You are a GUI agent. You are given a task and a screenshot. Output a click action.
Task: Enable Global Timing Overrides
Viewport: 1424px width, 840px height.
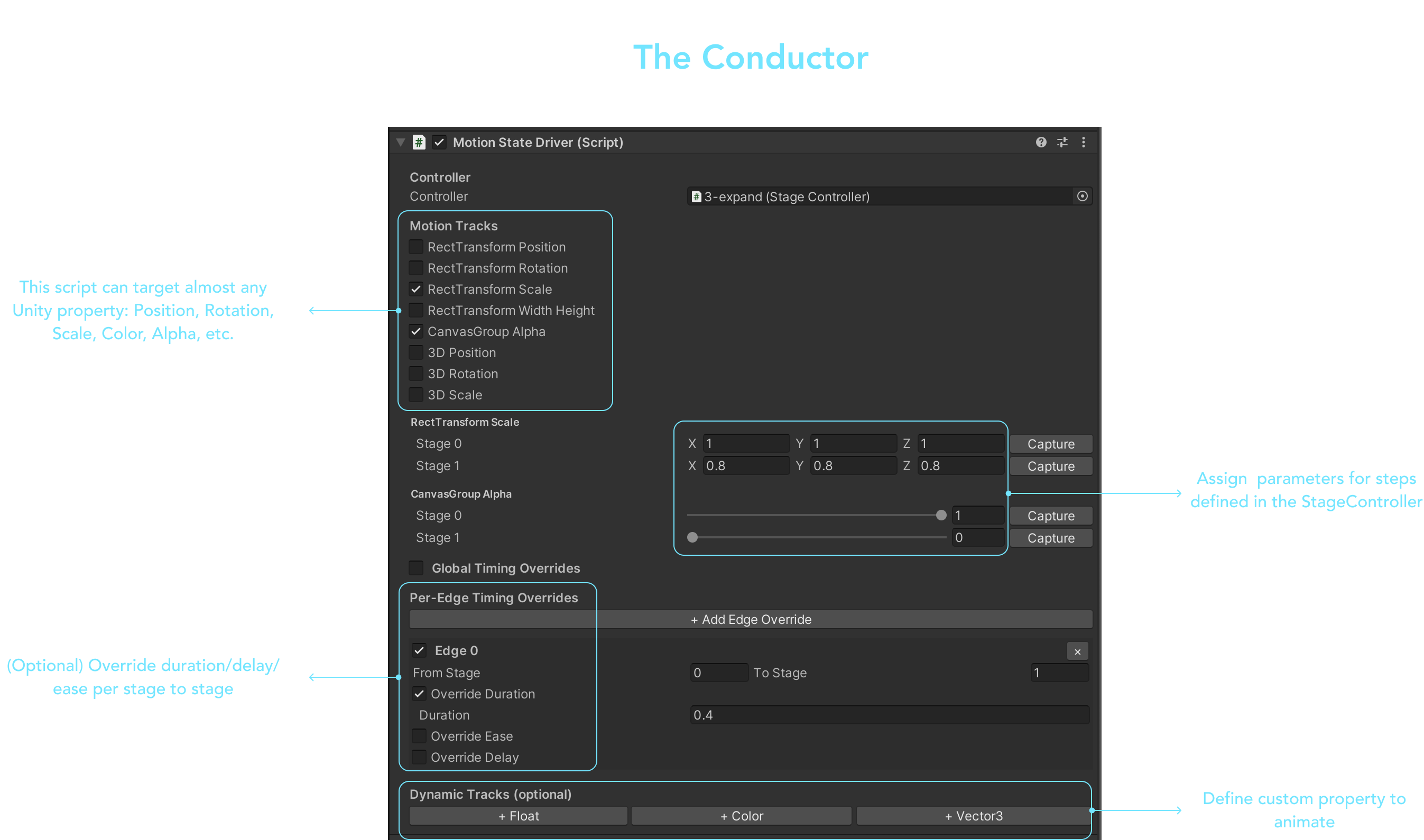[x=416, y=568]
